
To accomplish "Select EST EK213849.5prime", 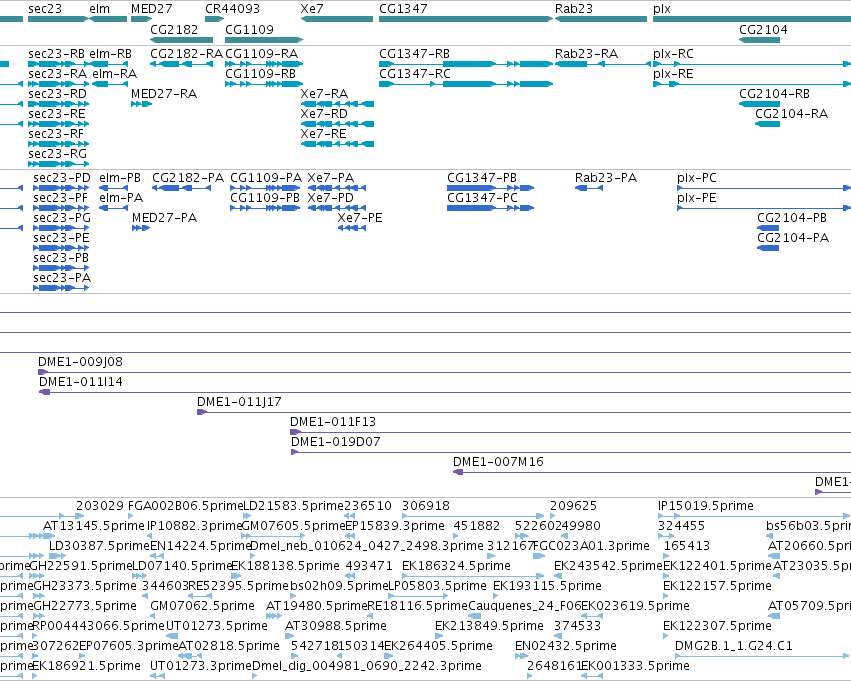I will [x=489, y=626].
